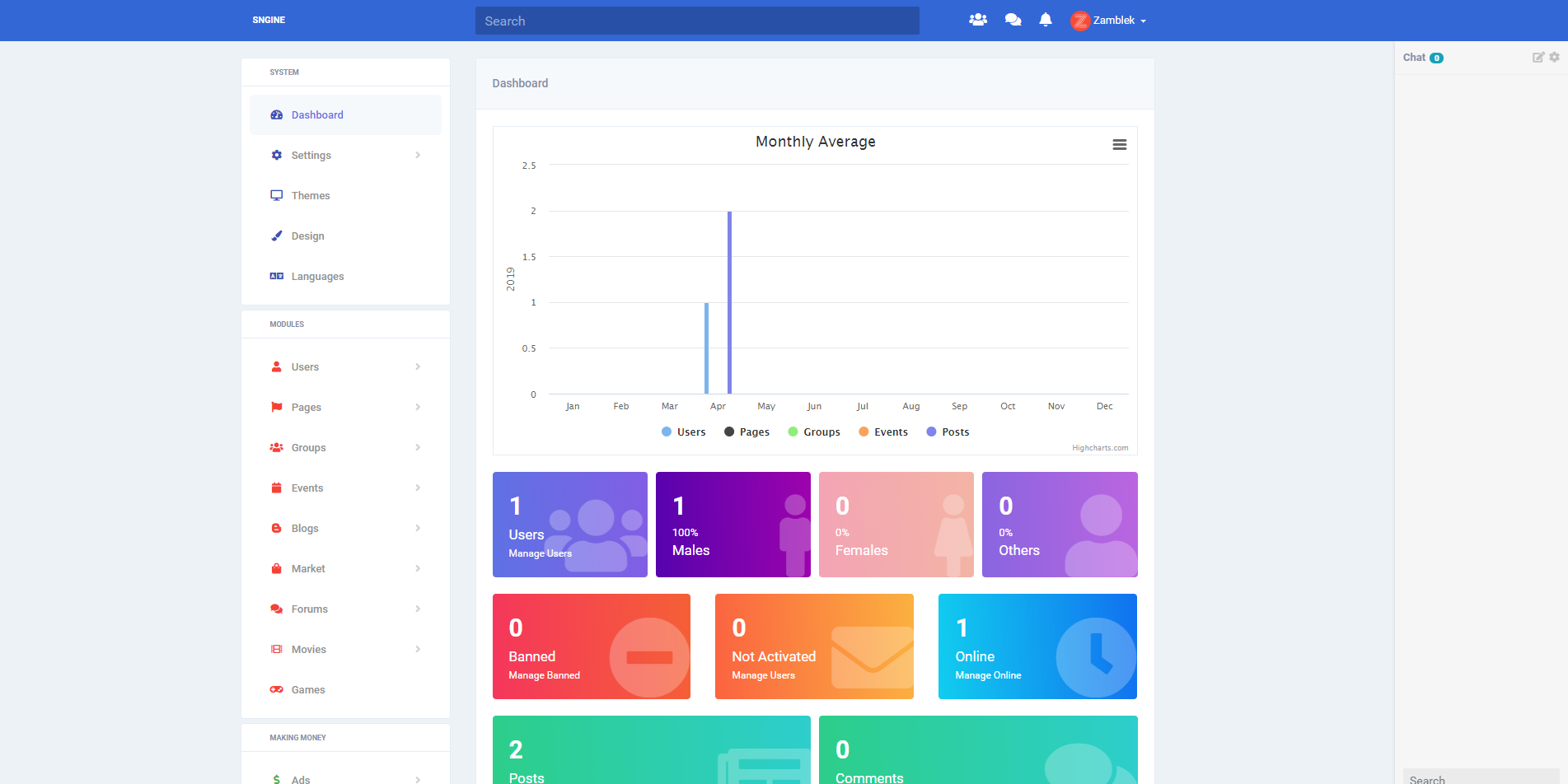Open the Zamblek user account dropdown
This screenshot has width=1568, height=784.
pos(1108,21)
